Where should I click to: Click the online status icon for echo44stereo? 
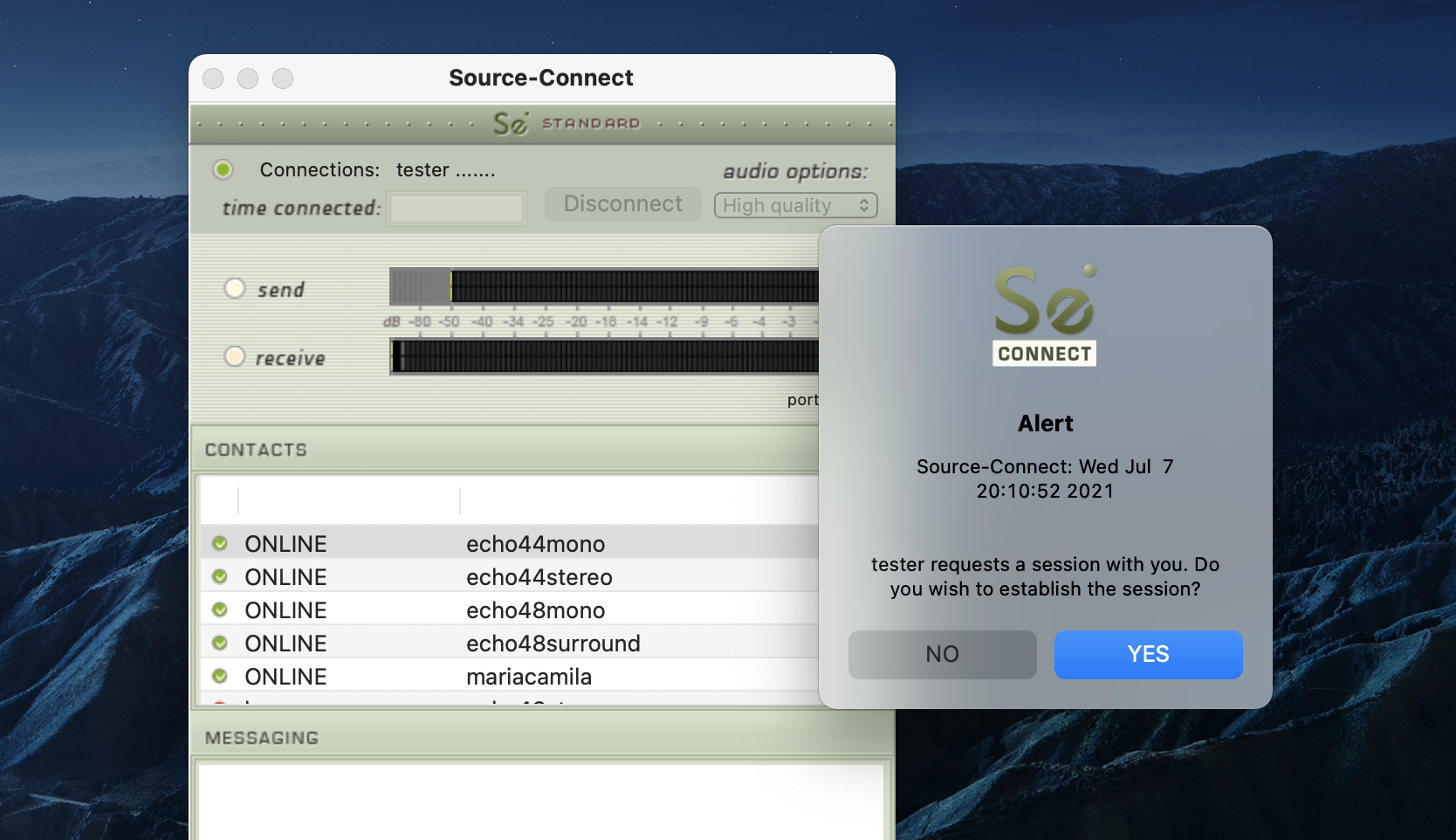[x=220, y=577]
